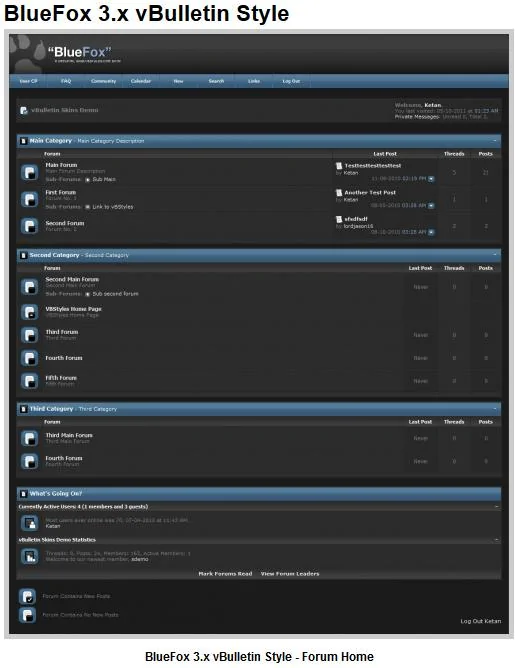Go to last post of Another Test Post
This screenshot has height=668, width=515.
click(431, 206)
